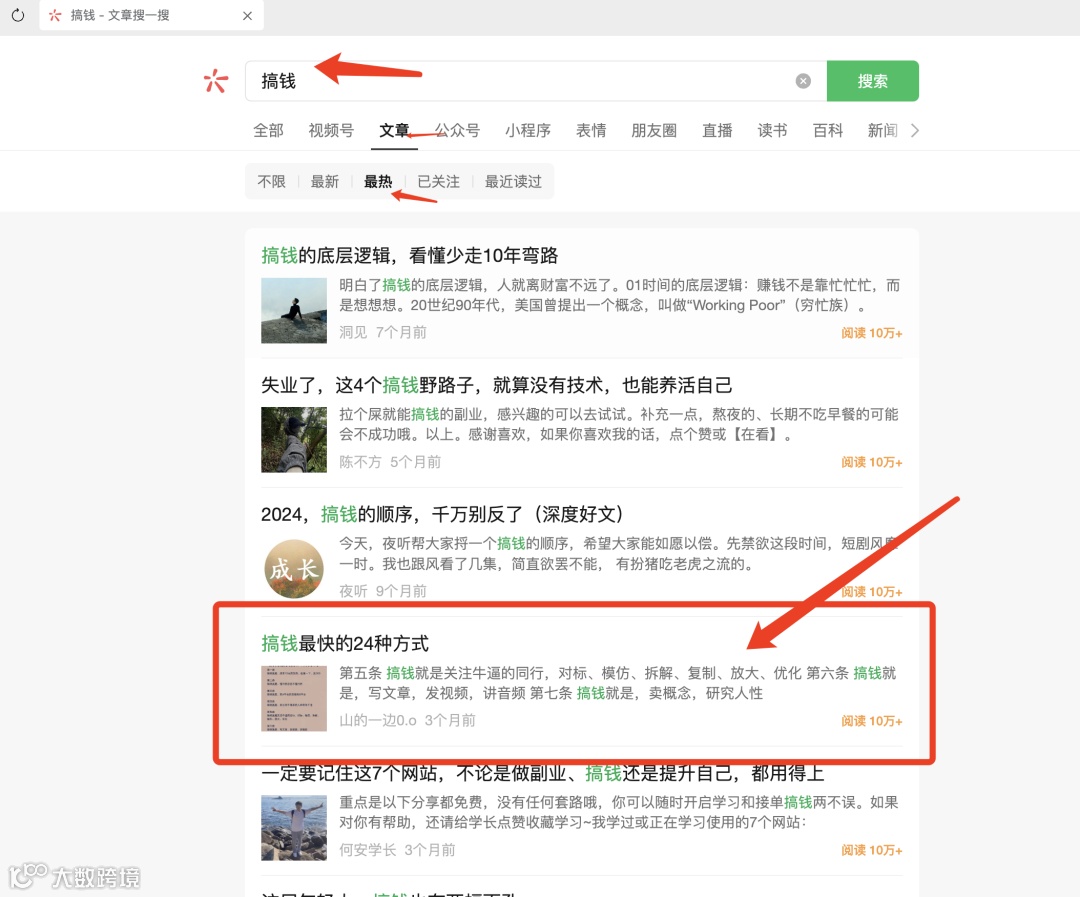Click the red Sogou-style search logo

click(216, 81)
